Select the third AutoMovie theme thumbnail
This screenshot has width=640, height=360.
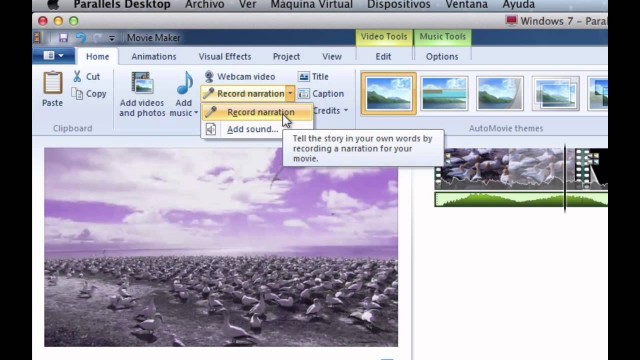(500, 94)
